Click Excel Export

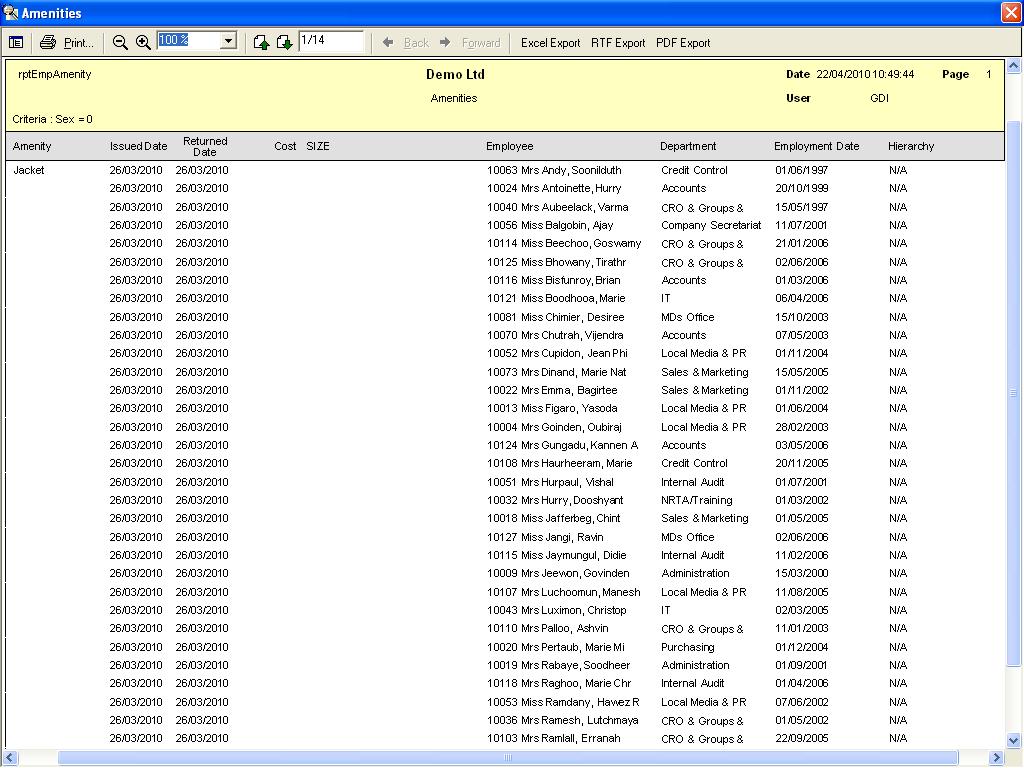pos(550,43)
